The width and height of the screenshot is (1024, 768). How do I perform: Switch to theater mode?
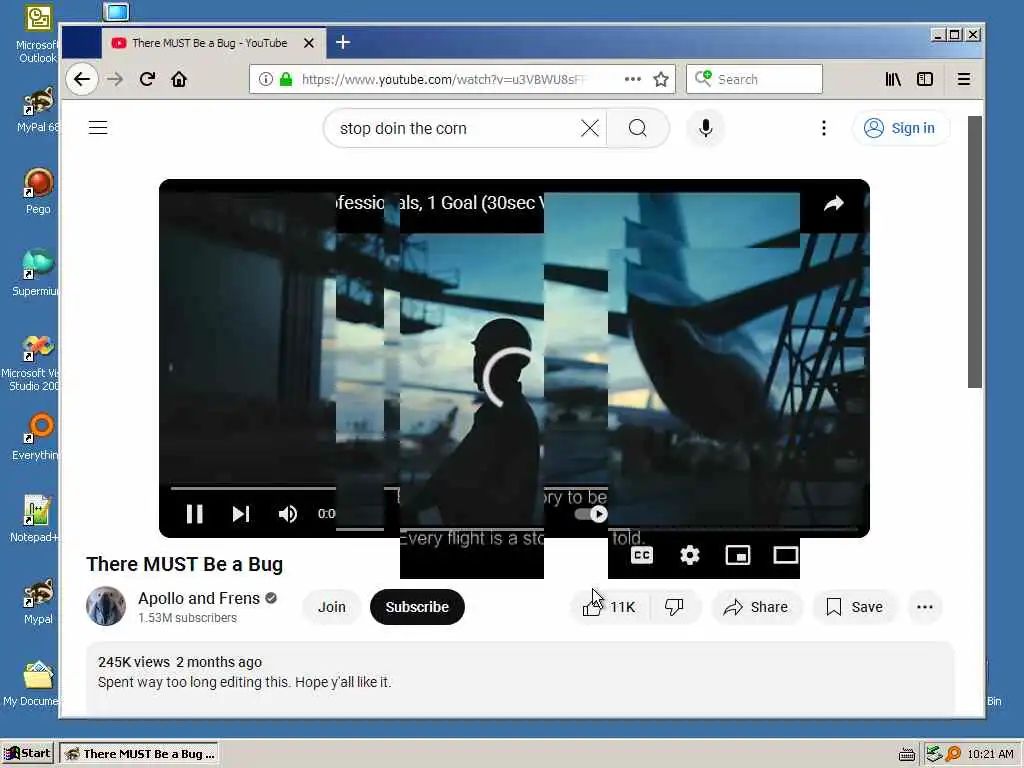[786, 555]
